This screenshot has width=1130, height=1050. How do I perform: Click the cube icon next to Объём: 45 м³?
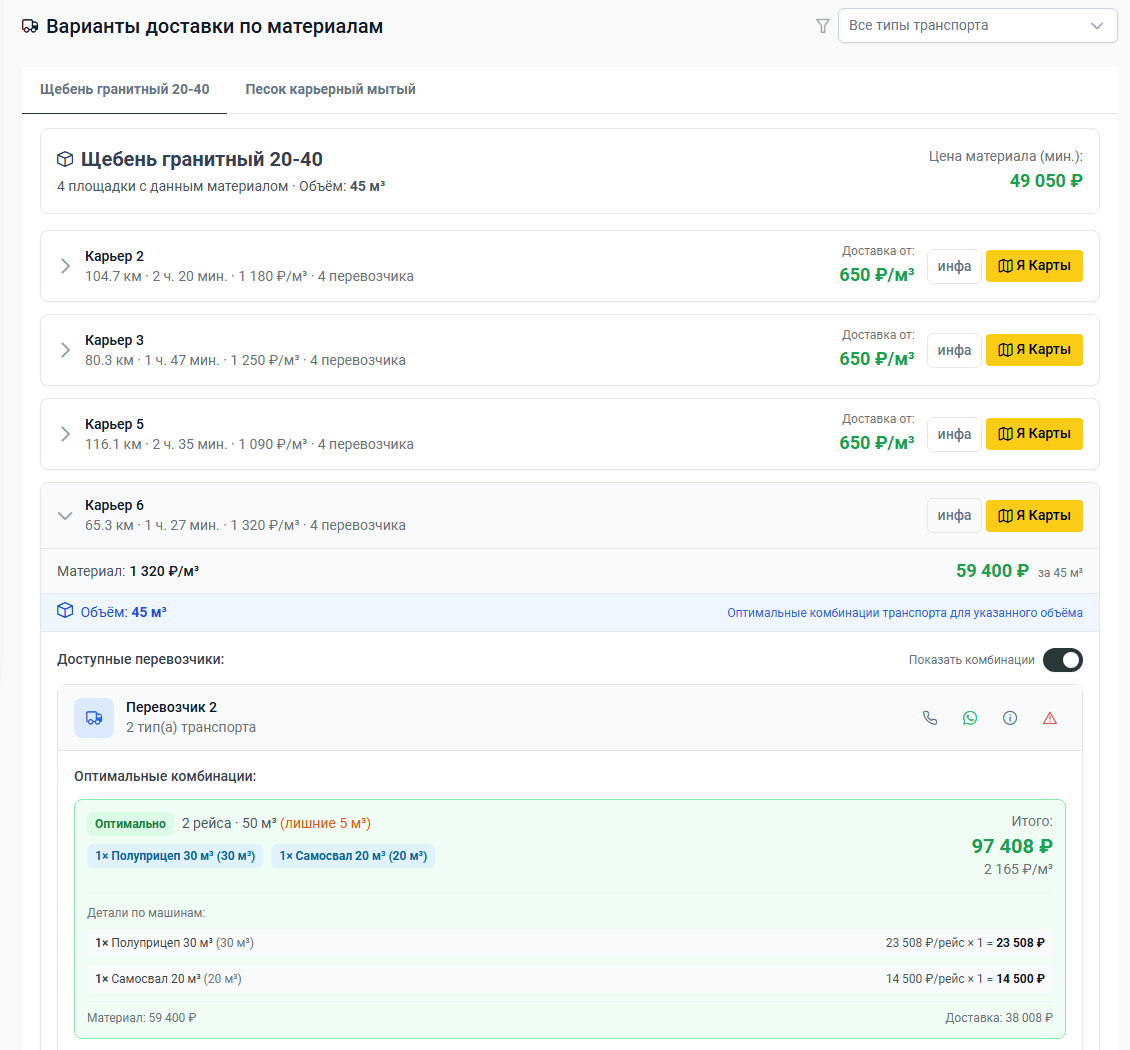click(x=65, y=611)
